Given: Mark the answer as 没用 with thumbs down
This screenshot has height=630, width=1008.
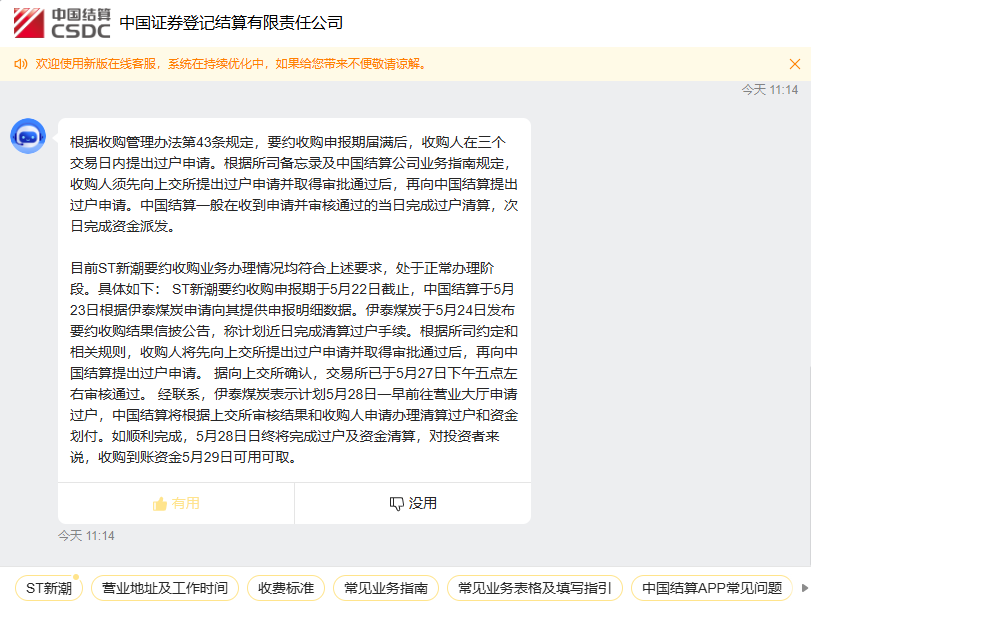Looking at the screenshot, I should pyautogui.click(x=413, y=503).
